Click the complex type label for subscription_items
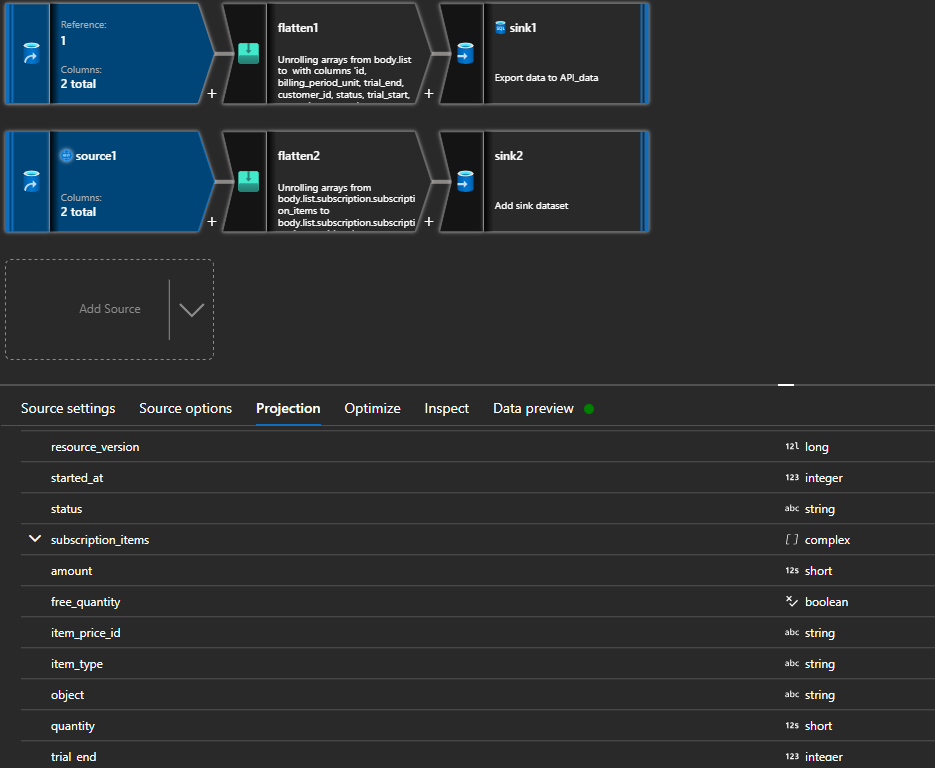This screenshot has width=935, height=768. tap(827, 540)
